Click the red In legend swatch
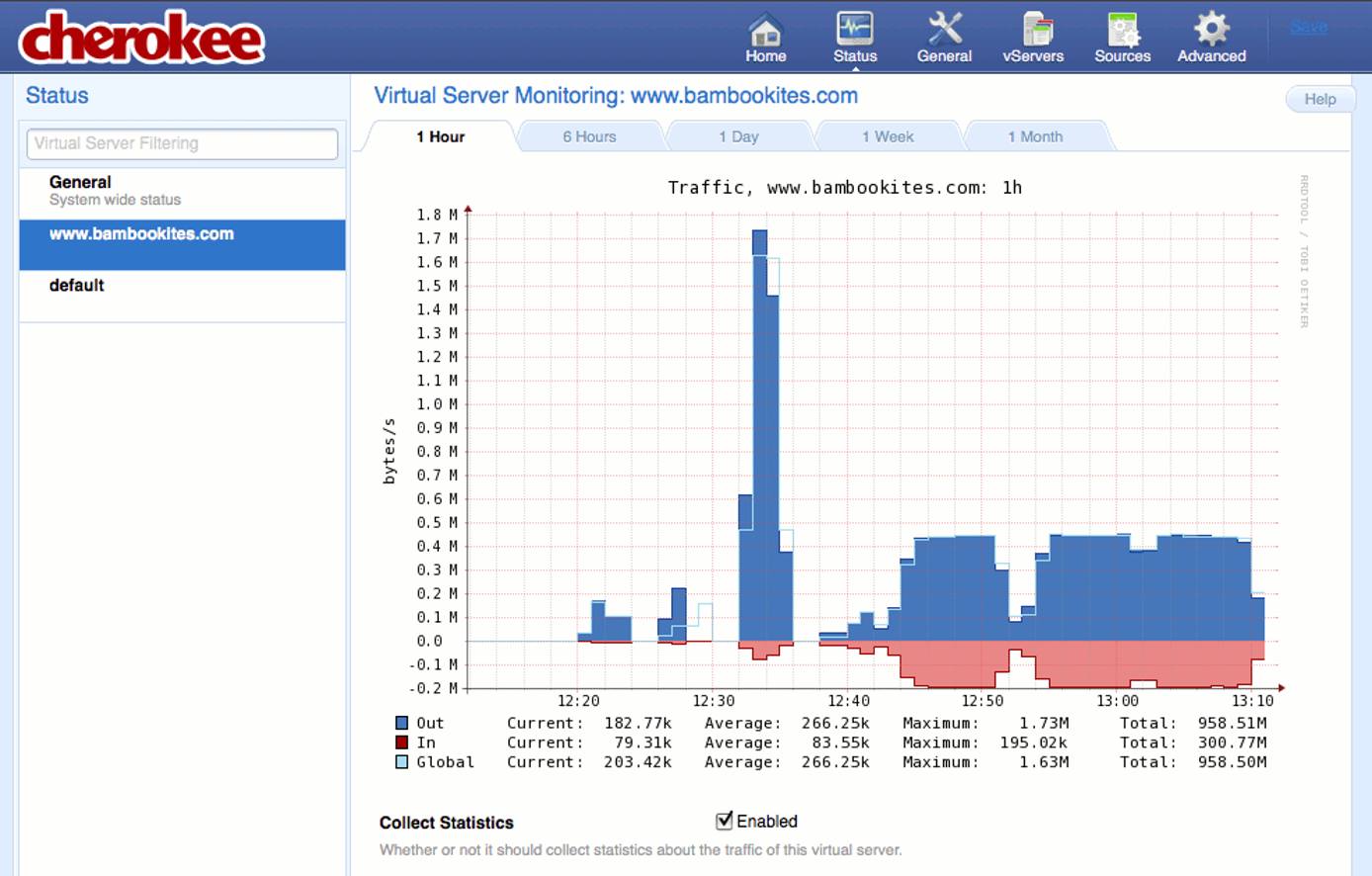Screen dimensions: 1372x876 [x=401, y=742]
